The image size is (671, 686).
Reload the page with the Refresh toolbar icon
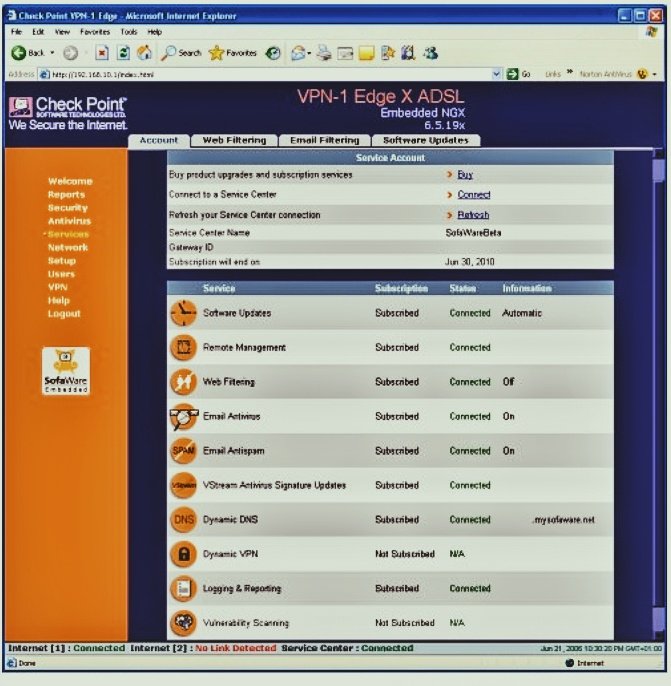(123, 53)
